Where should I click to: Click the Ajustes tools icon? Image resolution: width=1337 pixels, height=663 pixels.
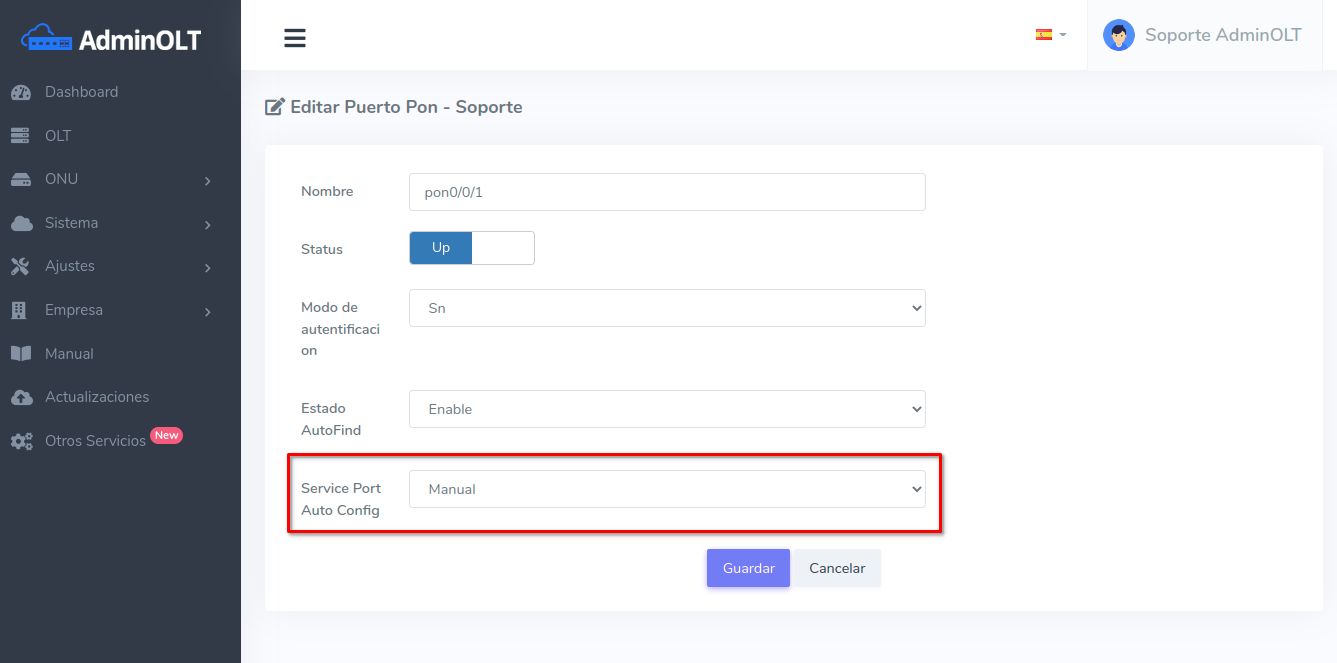click(21, 267)
